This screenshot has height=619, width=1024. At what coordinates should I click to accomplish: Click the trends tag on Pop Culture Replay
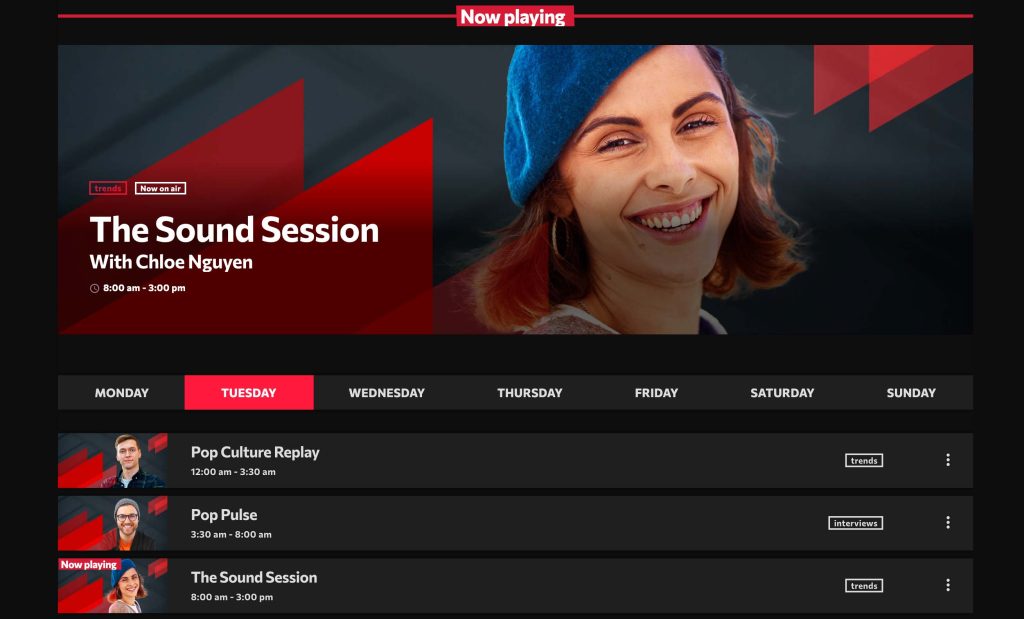tap(864, 460)
